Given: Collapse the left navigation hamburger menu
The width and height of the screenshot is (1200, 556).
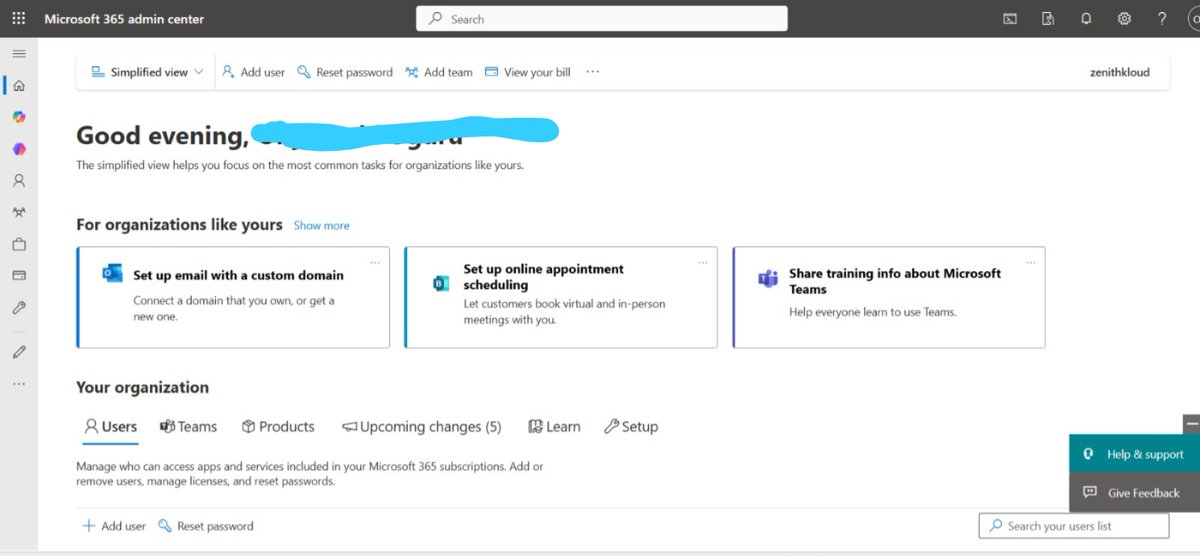Looking at the screenshot, I should coord(19,53).
